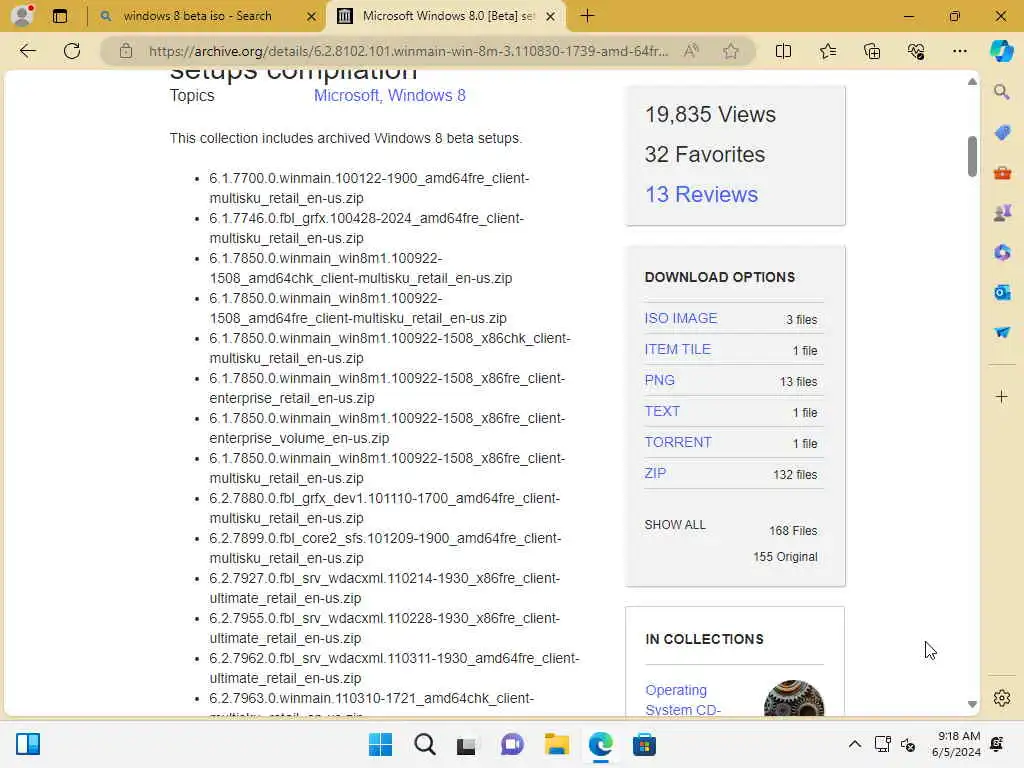The height and width of the screenshot is (768, 1024).
Task: Click SHOW ALL download files
Action: tap(675, 525)
